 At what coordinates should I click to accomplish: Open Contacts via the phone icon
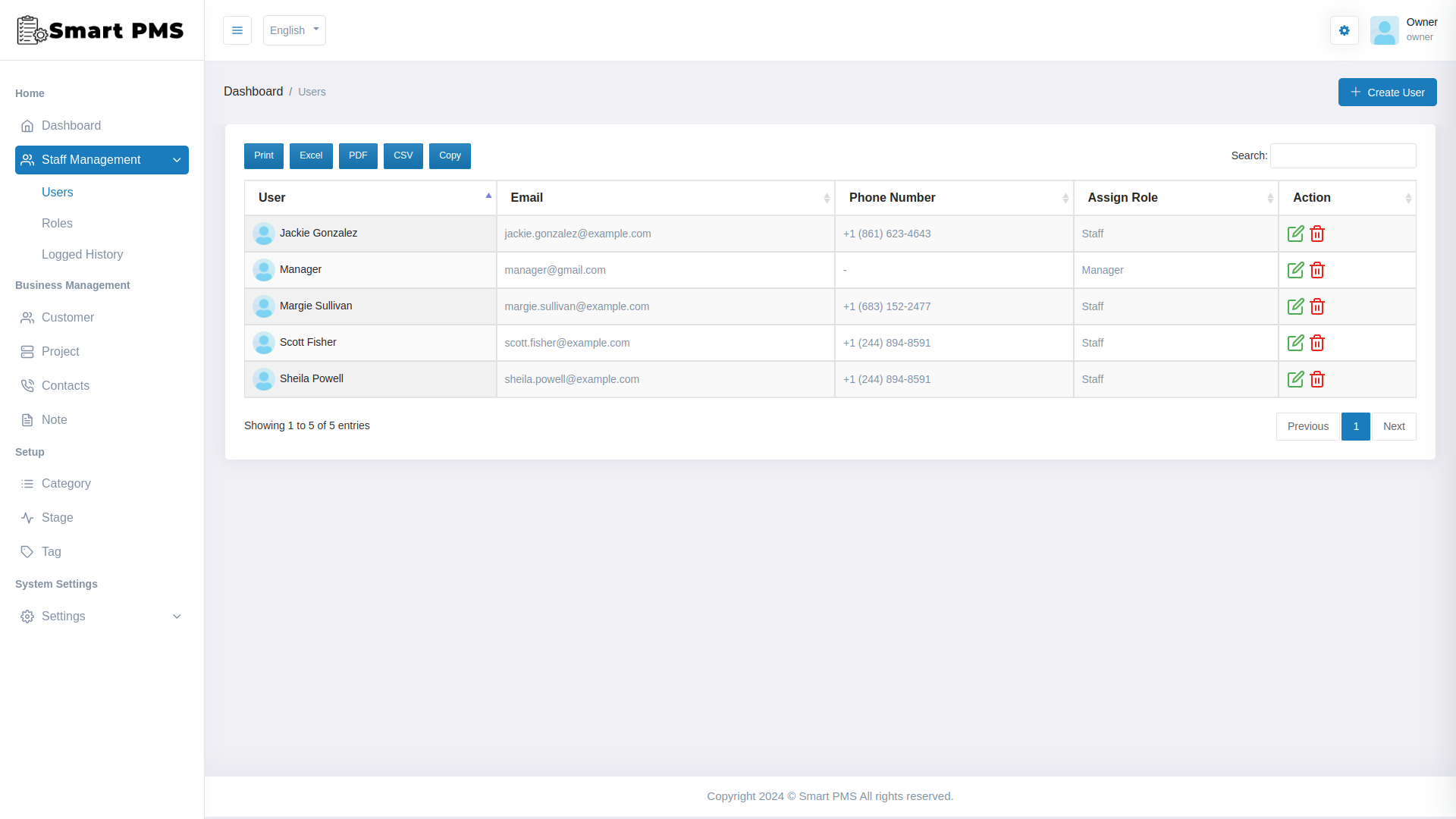(27, 385)
